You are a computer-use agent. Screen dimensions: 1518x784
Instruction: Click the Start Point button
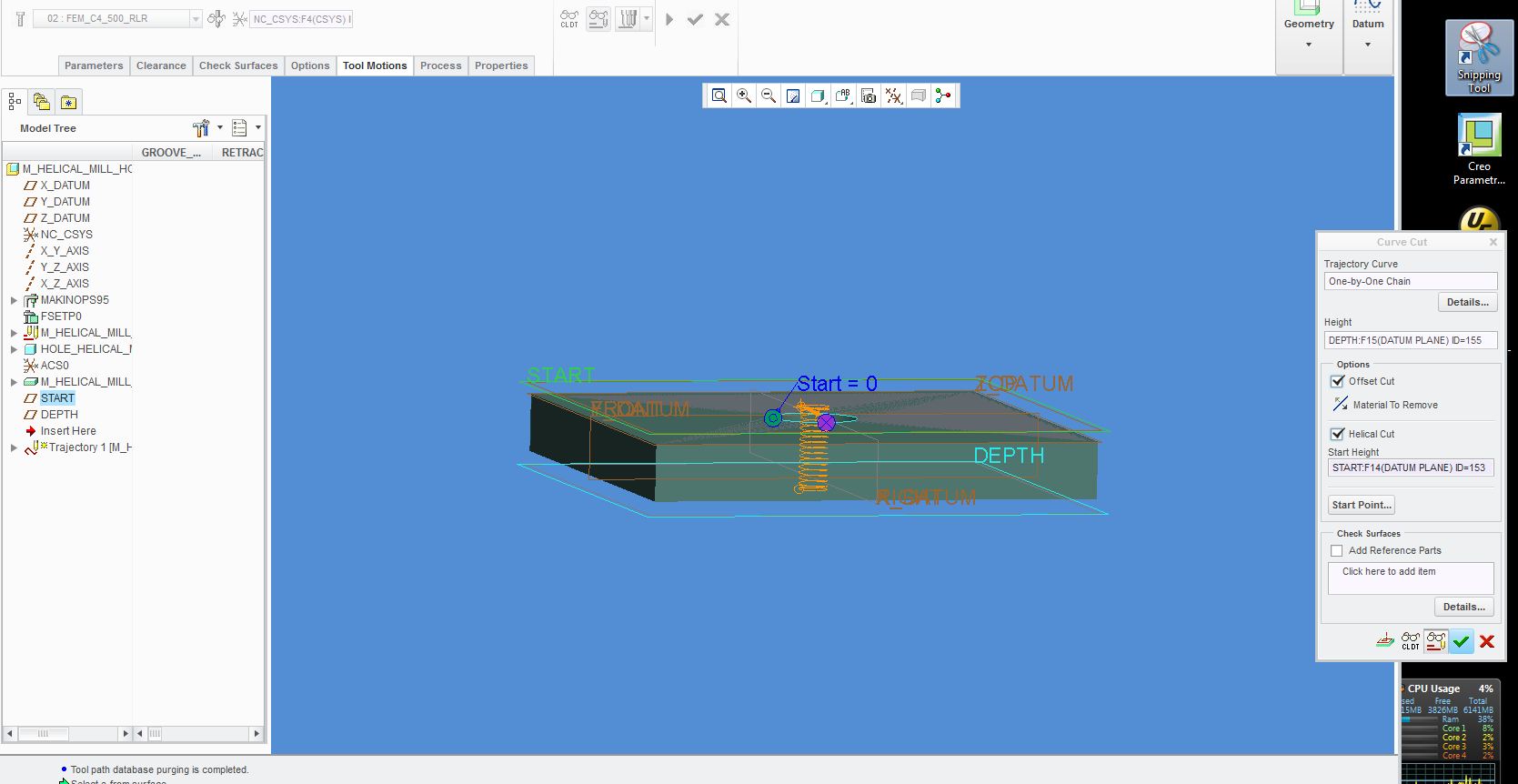[1361, 505]
